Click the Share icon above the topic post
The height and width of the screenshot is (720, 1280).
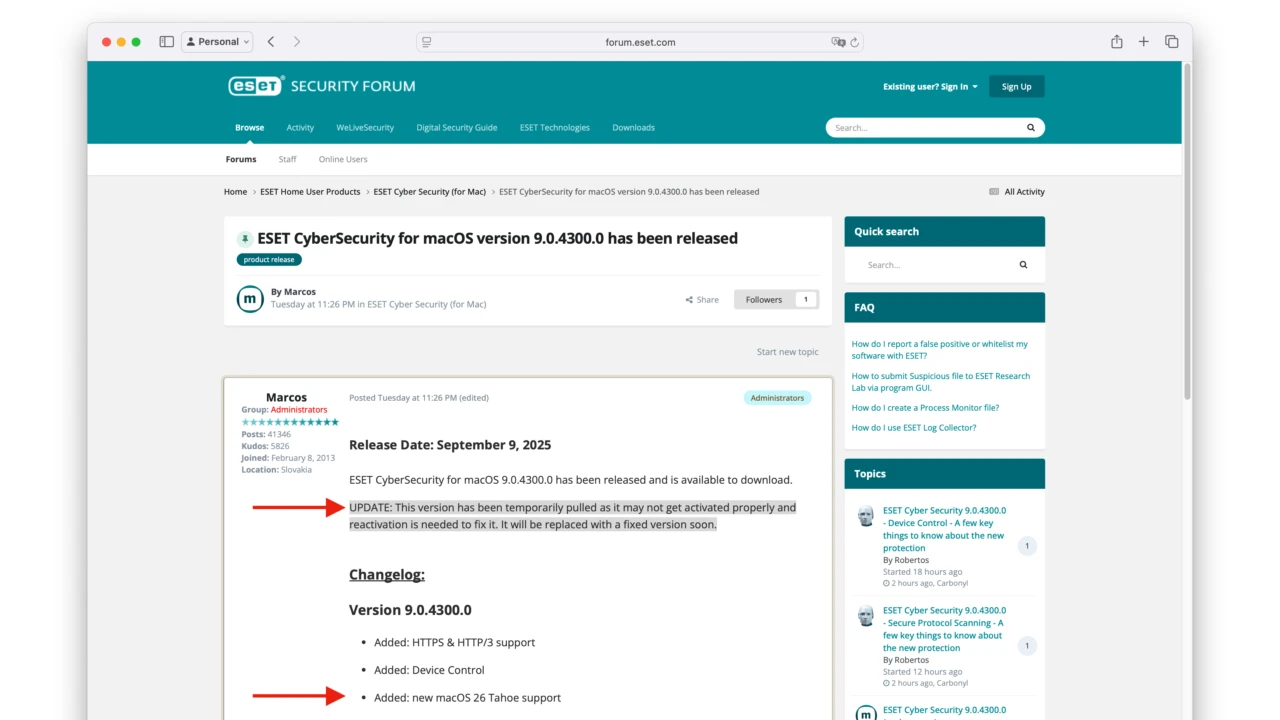point(689,299)
